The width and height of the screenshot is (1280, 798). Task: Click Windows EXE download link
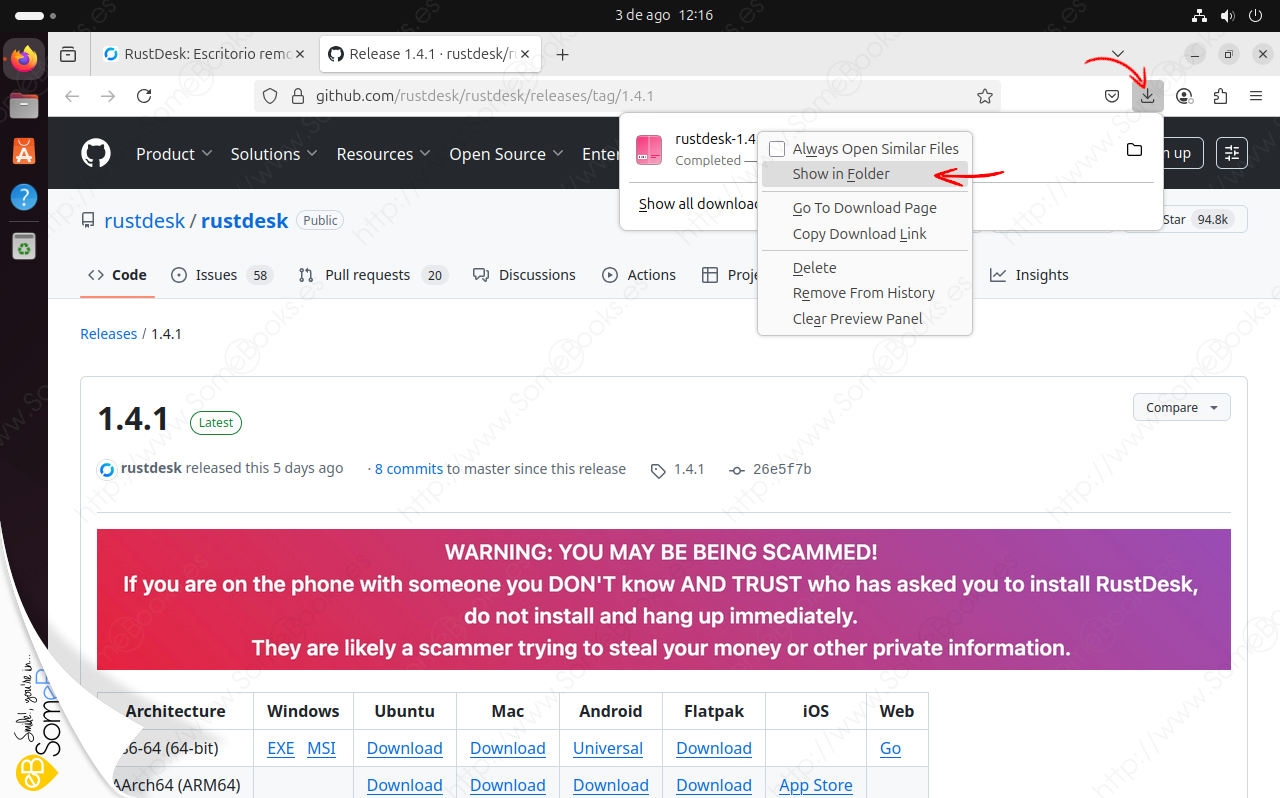point(281,748)
